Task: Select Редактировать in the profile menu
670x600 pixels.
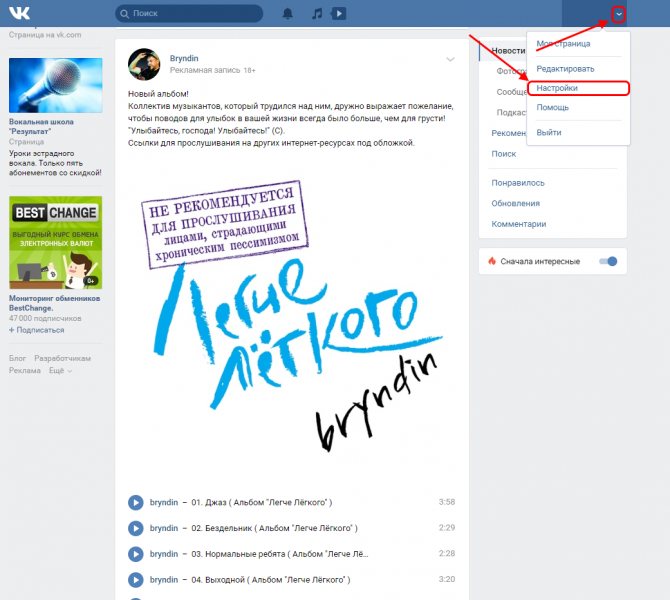Action: (565, 69)
